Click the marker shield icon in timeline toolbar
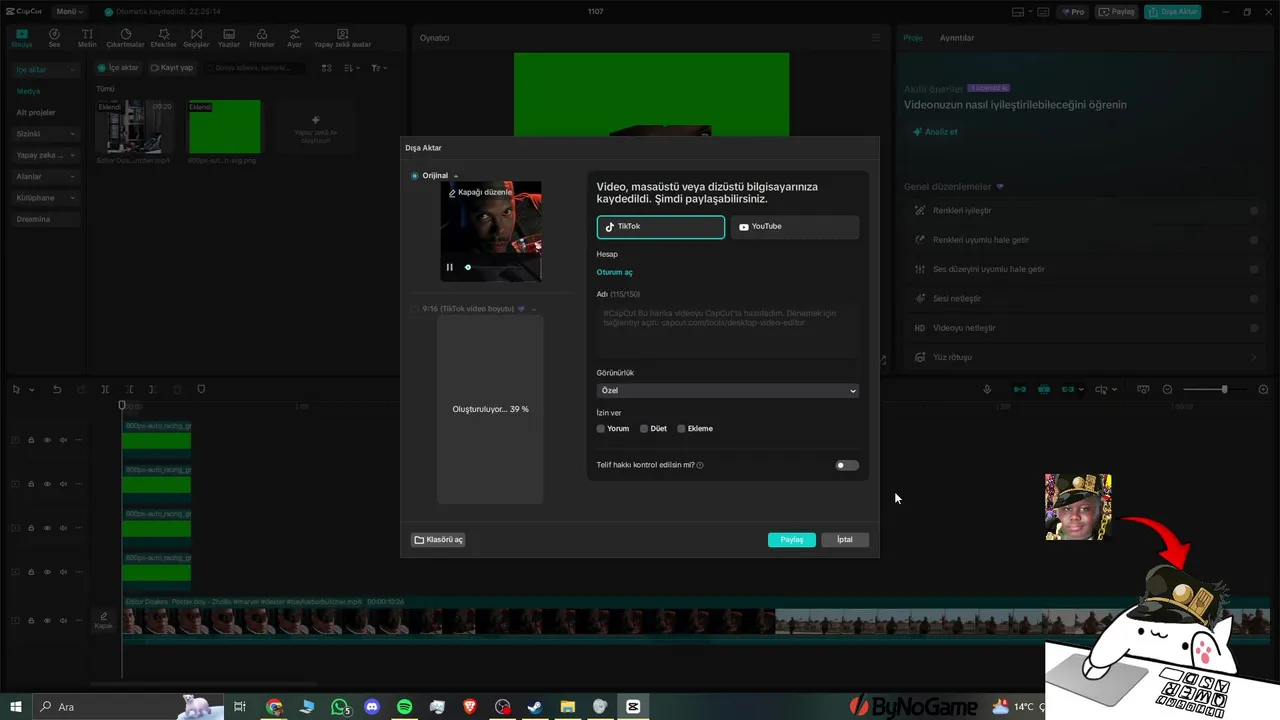 (x=201, y=389)
